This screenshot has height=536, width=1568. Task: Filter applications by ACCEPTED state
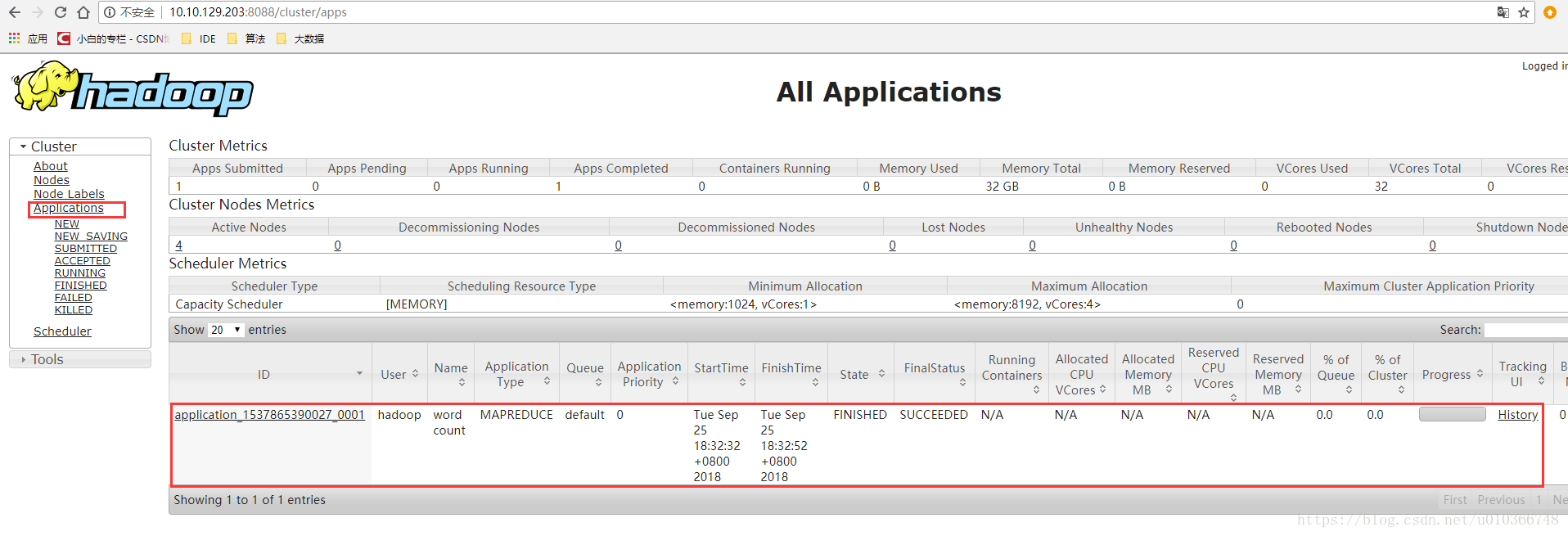click(x=83, y=260)
